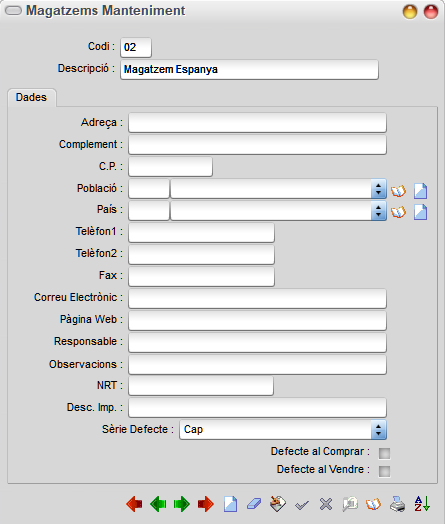Click the eraser clear icon
This screenshot has height=524, width=445.
pyautogui.click(x=254, y=504)
